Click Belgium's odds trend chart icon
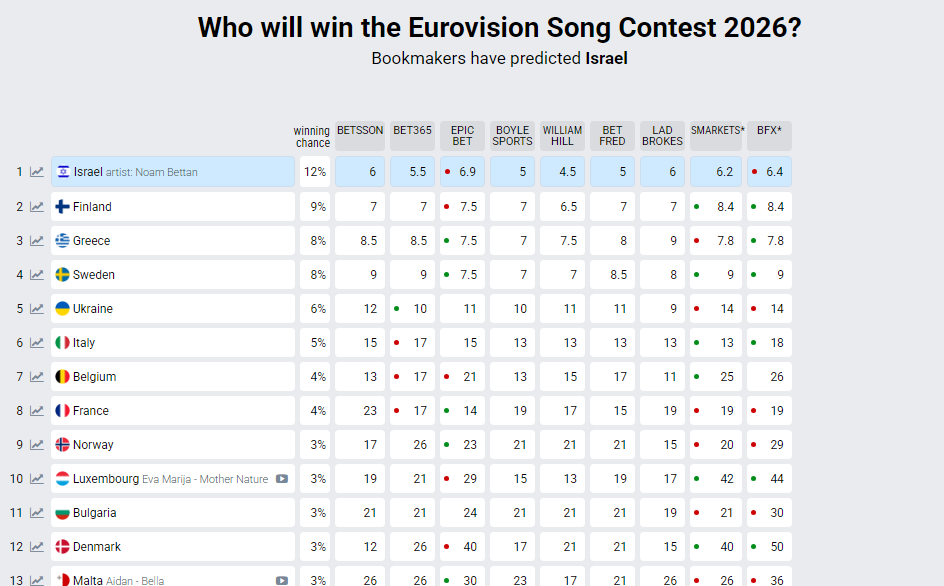 pyautogui.click(x=37, y=377)
